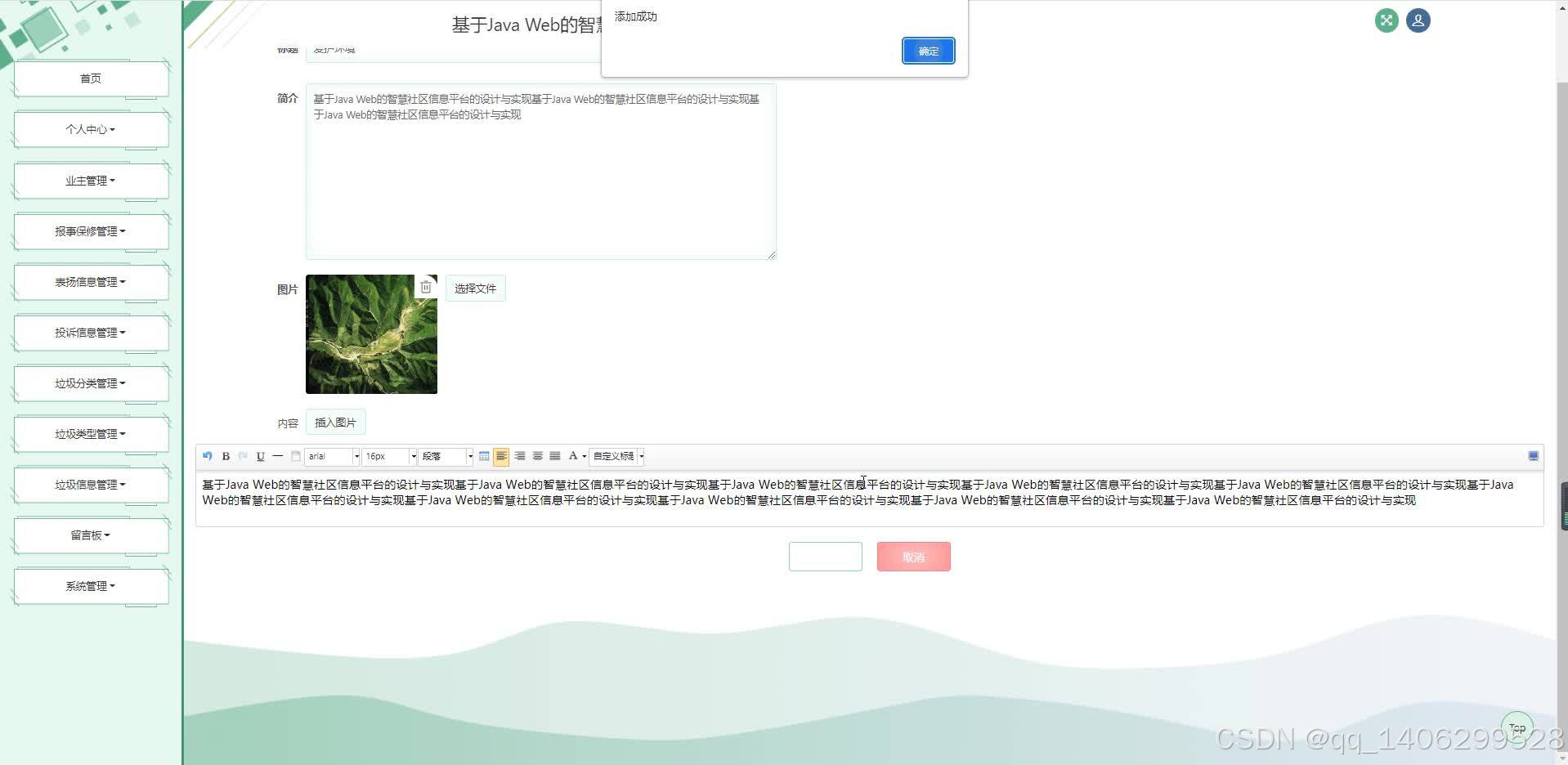Image resolution: width=1568 pixels, height=765 pixels.
Task: Delete the uploaded image via trash icon
Action: 425,286
